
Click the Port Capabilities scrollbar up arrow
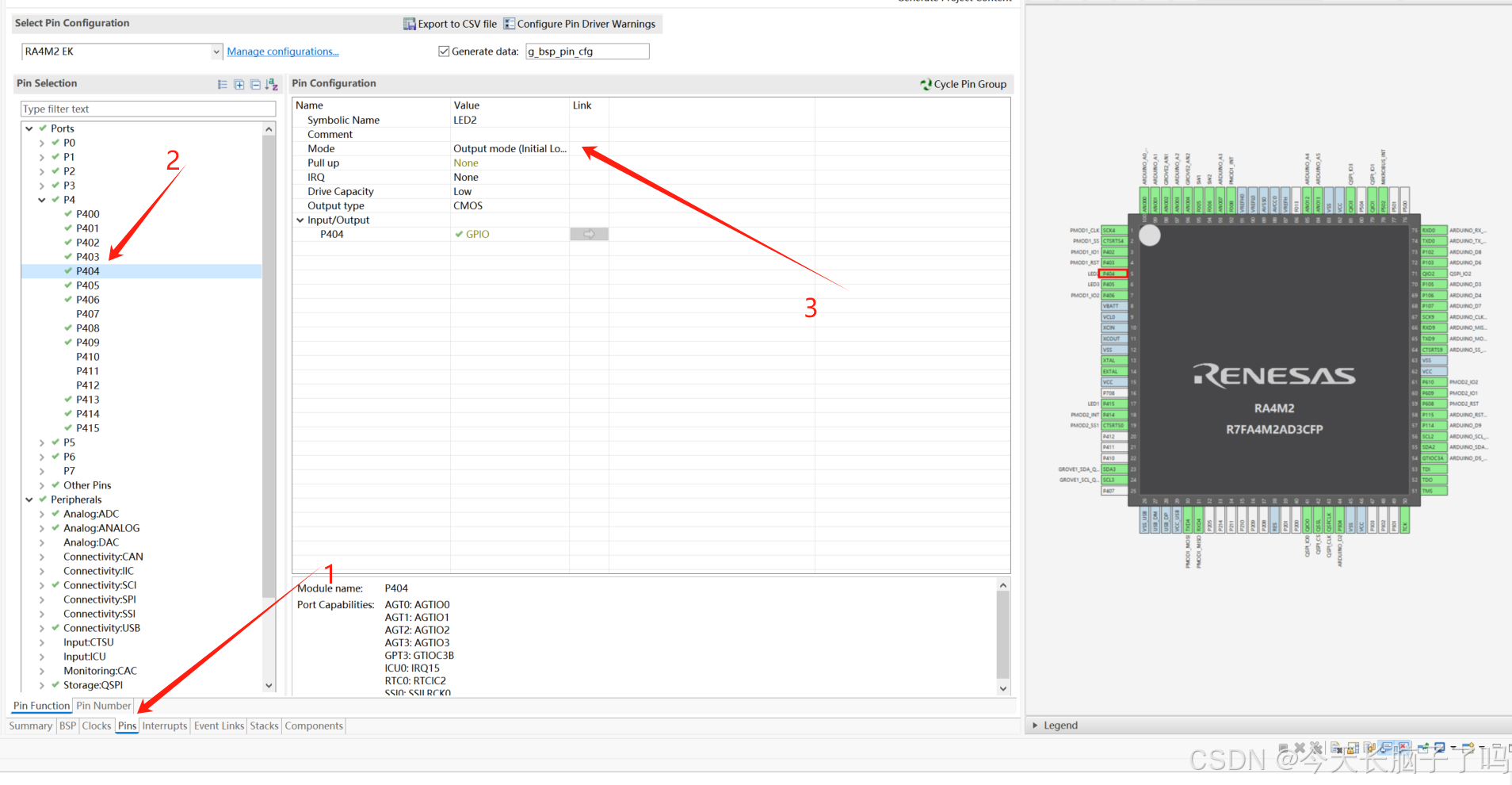(x=1003, y=585)
